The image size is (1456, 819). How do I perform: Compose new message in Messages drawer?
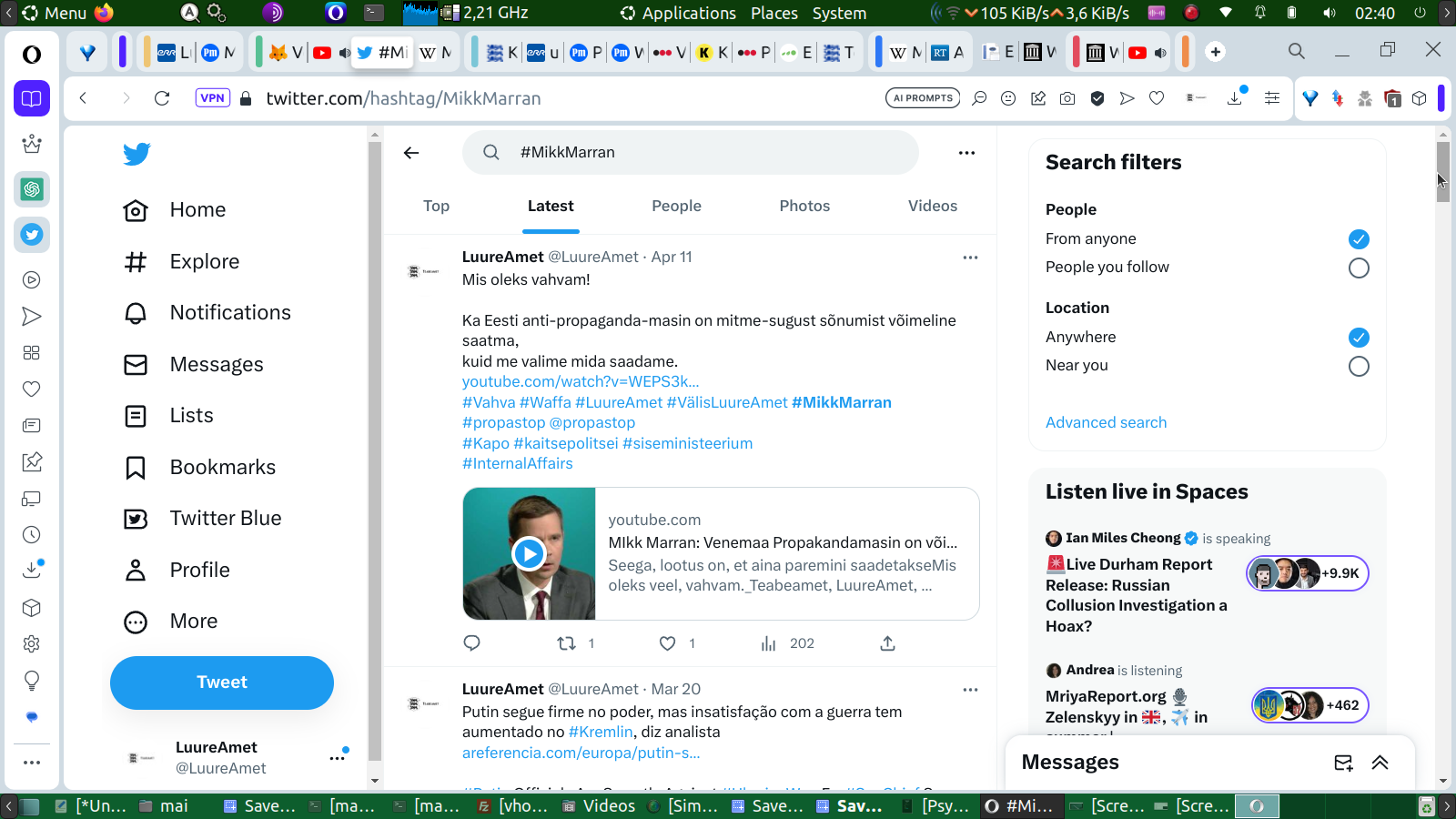coord(1343,763)
